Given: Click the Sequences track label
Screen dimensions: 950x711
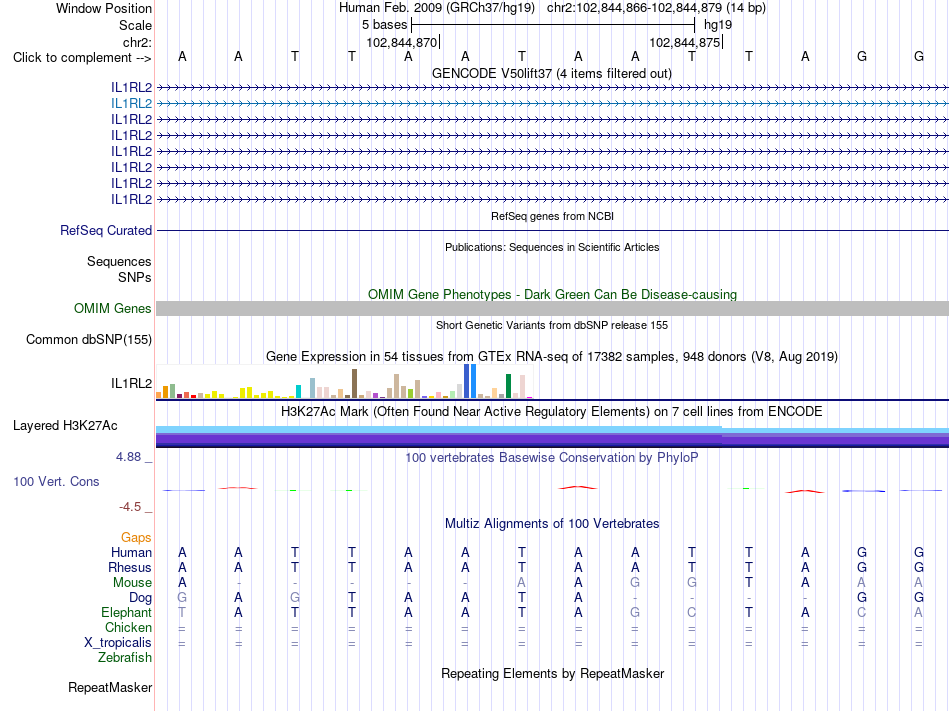Looking at the screenshot, I should coord(119,262).
